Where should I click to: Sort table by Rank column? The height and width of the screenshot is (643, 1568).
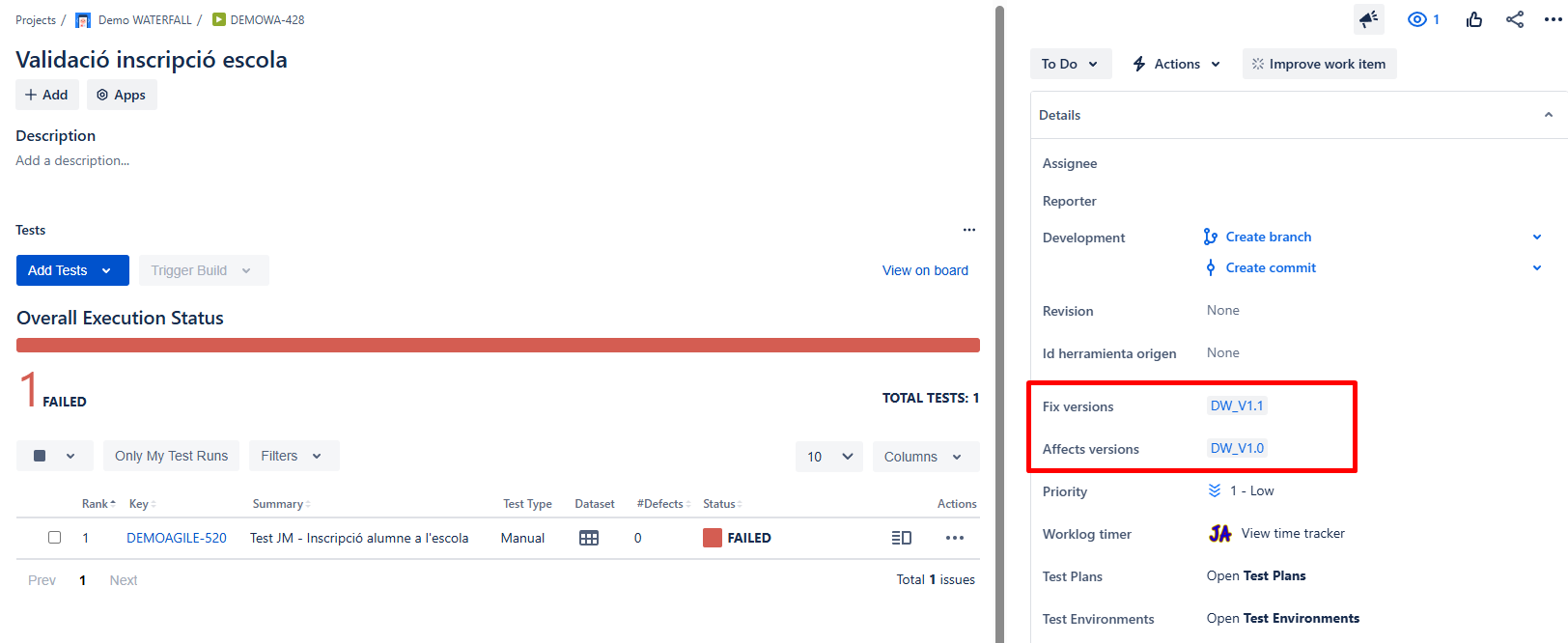pyautogui.click(x=98, y=504)
